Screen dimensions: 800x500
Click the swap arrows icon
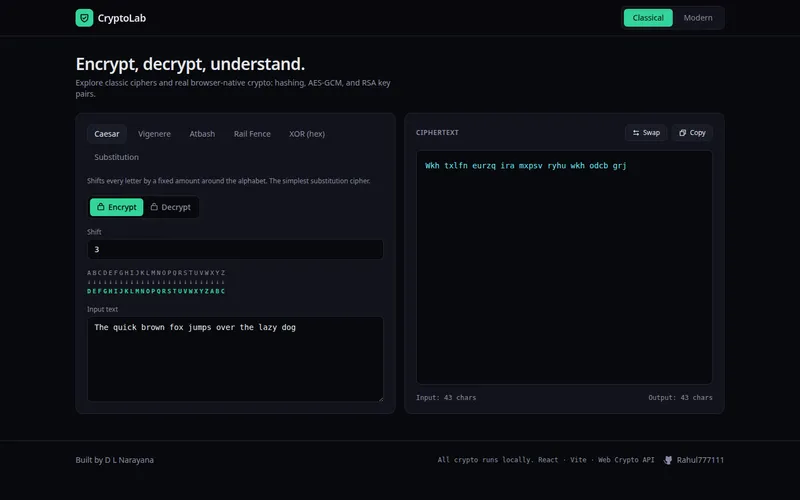636,133
